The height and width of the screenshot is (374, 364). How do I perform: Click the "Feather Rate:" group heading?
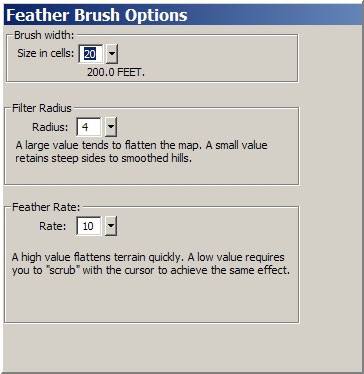[46, 207]
